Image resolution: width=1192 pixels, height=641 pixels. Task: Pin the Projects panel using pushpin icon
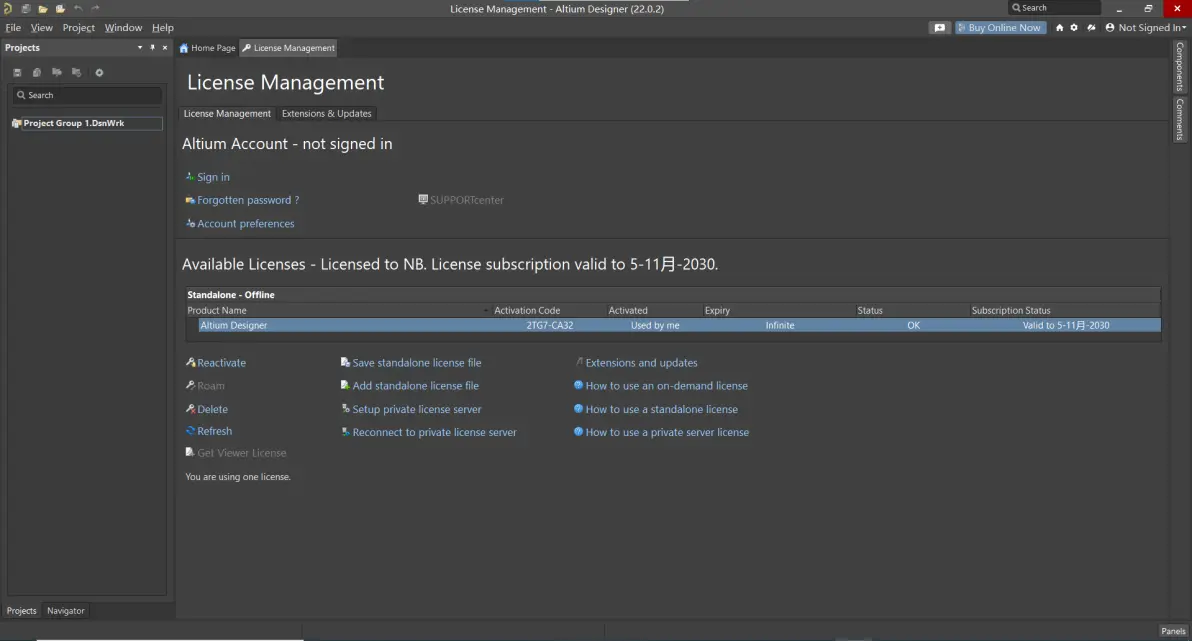(152, 47)
